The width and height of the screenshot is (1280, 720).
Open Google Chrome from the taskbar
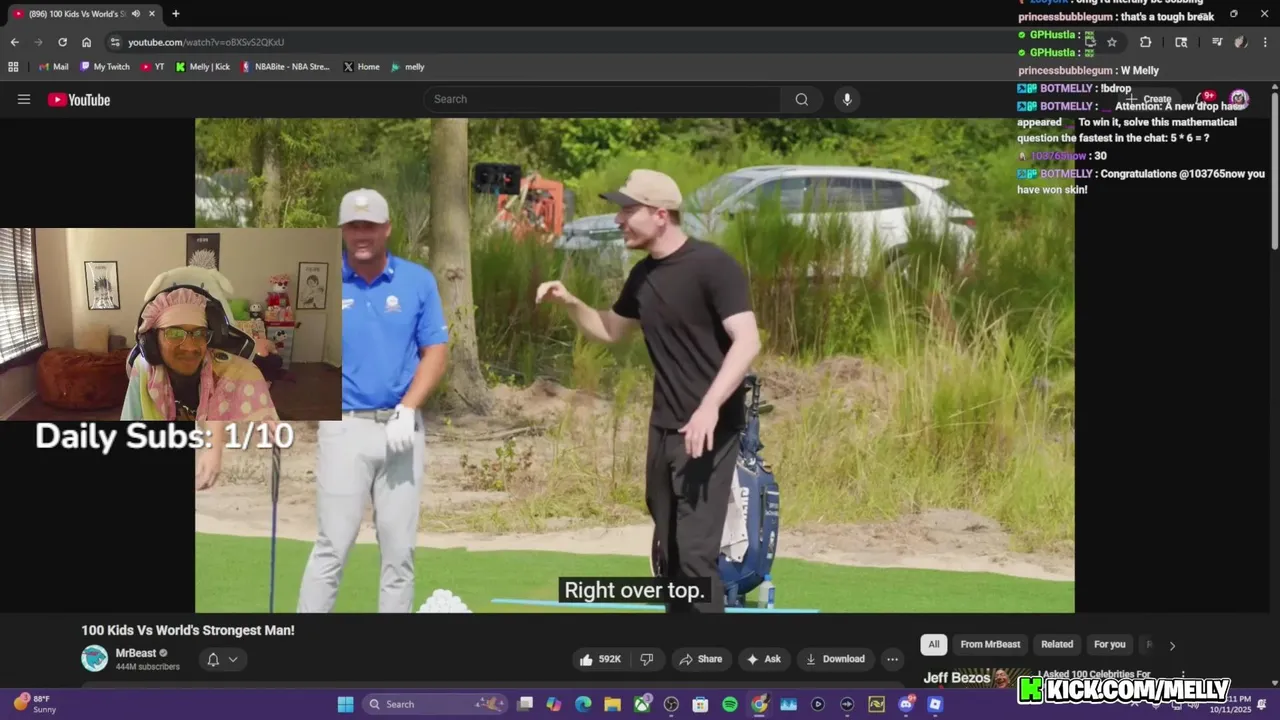point(759,704)
